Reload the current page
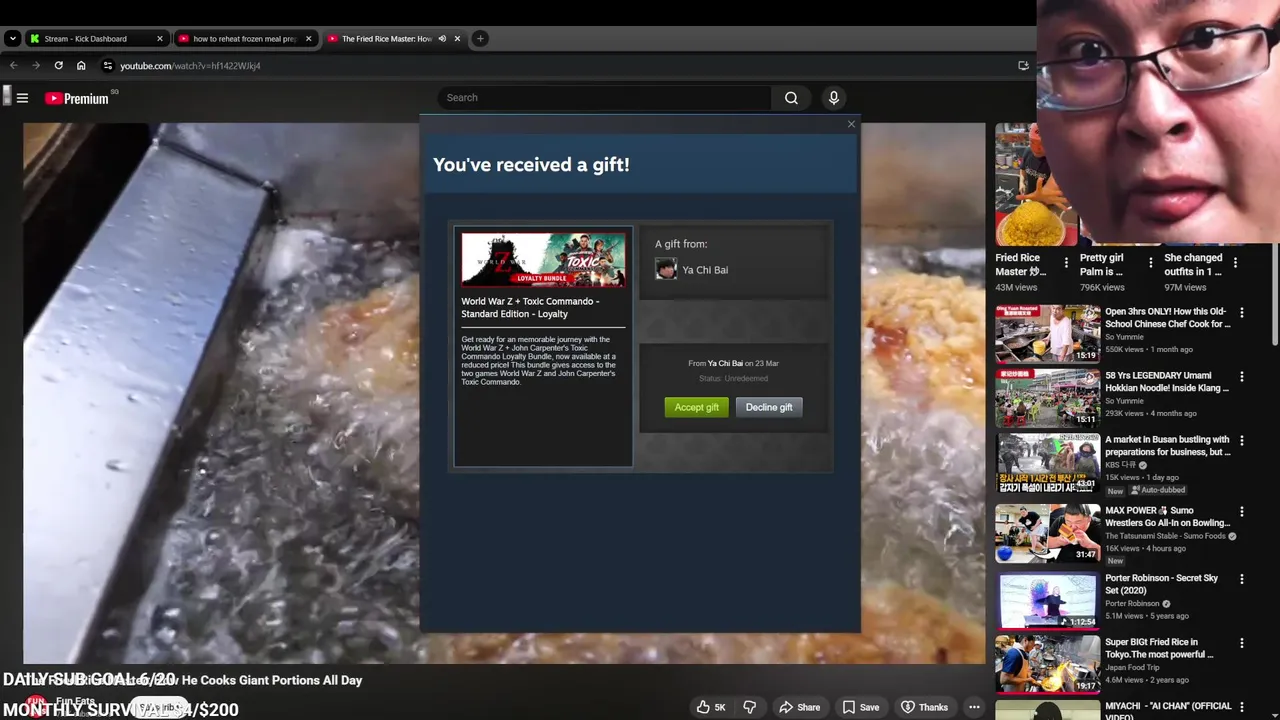 click(58, 65)
